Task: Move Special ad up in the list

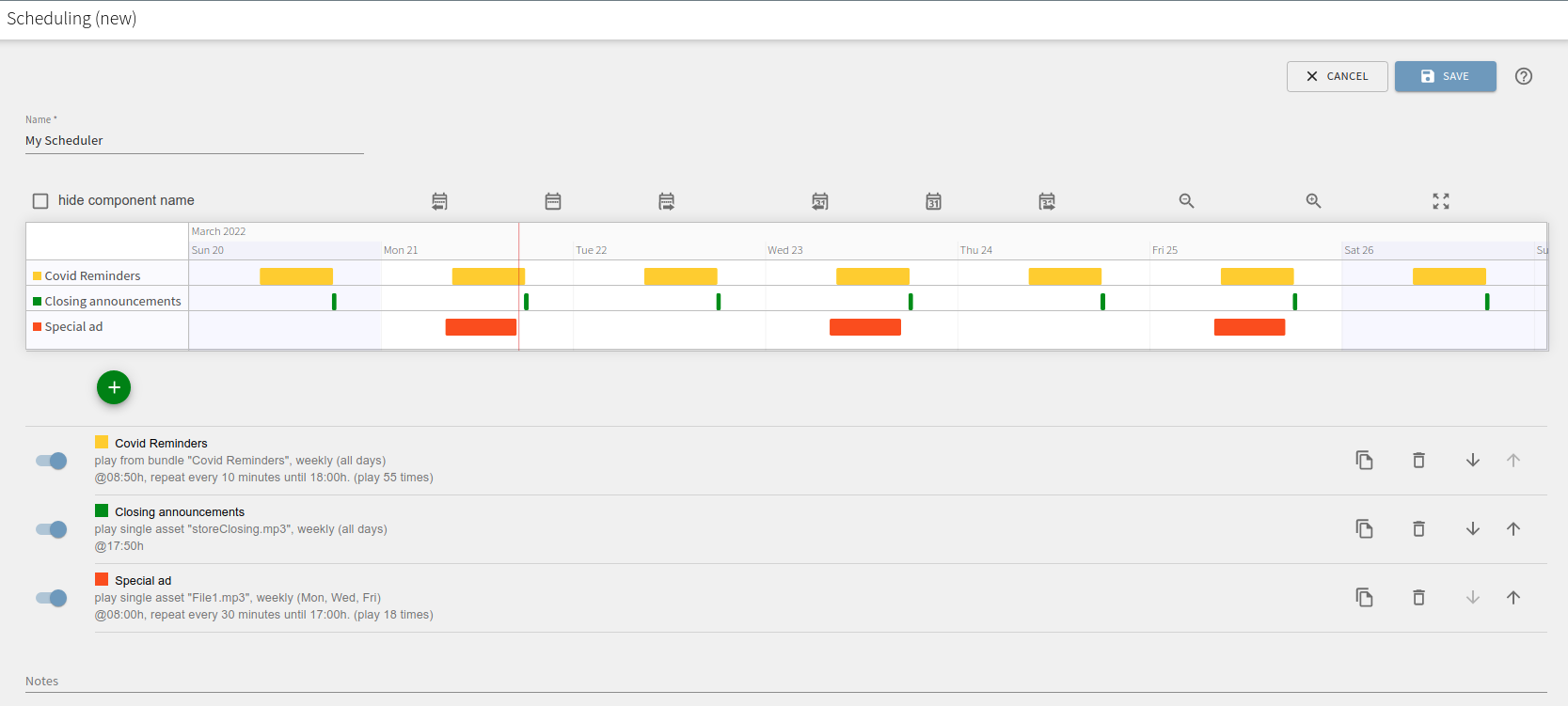Action: pos(1513,598)
